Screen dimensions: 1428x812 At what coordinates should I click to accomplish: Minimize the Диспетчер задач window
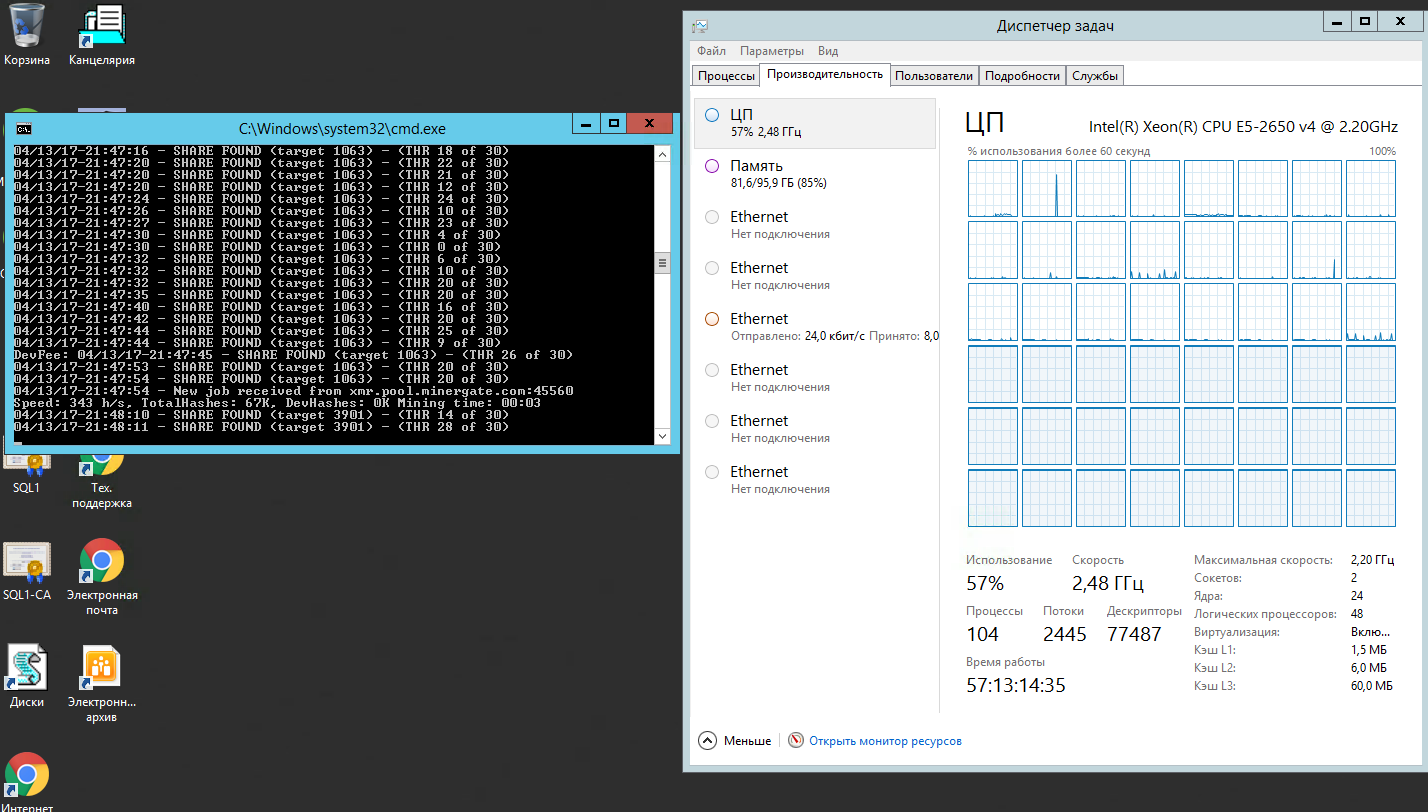[x=1336, y=20]
